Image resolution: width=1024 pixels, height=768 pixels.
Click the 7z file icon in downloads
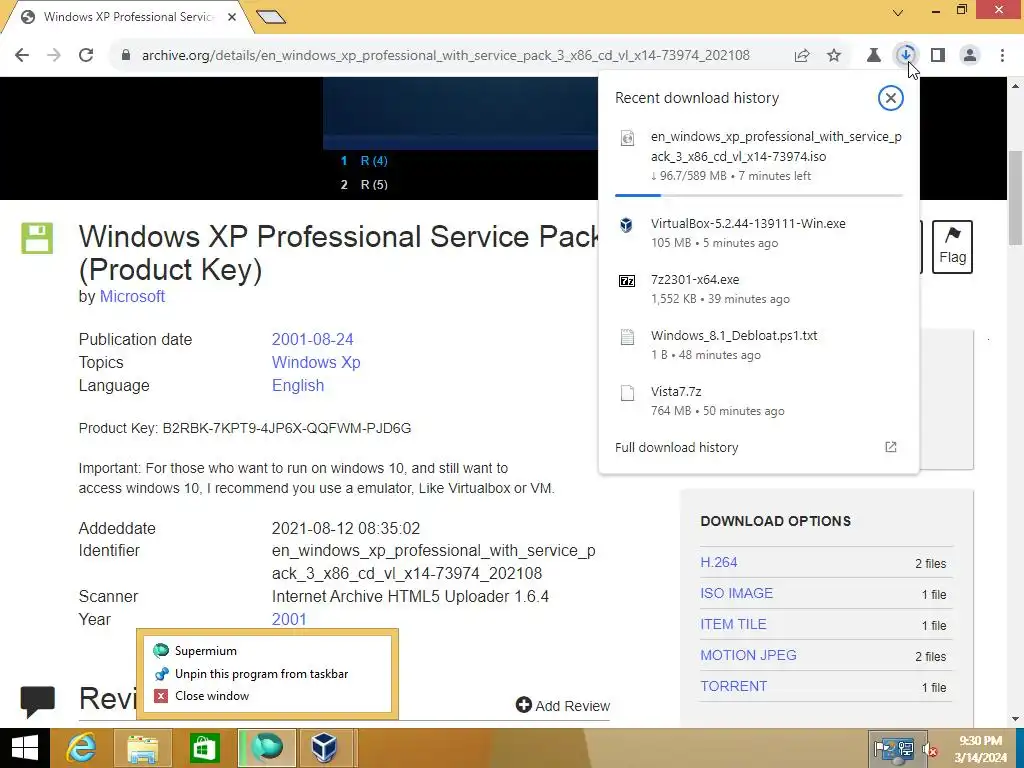627,281
